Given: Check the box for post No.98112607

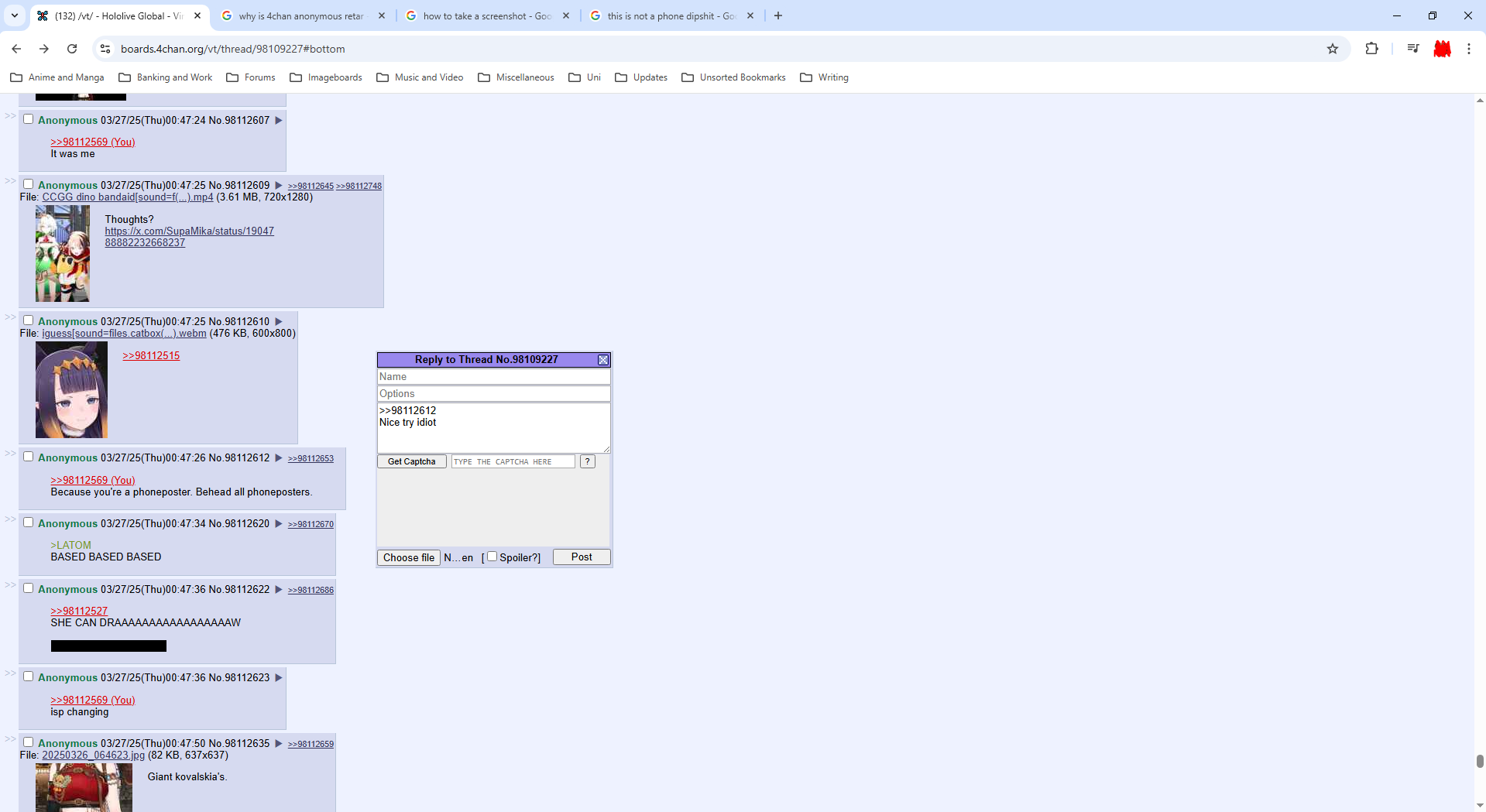Looking at the screenshot, I should tap(29, 119).
